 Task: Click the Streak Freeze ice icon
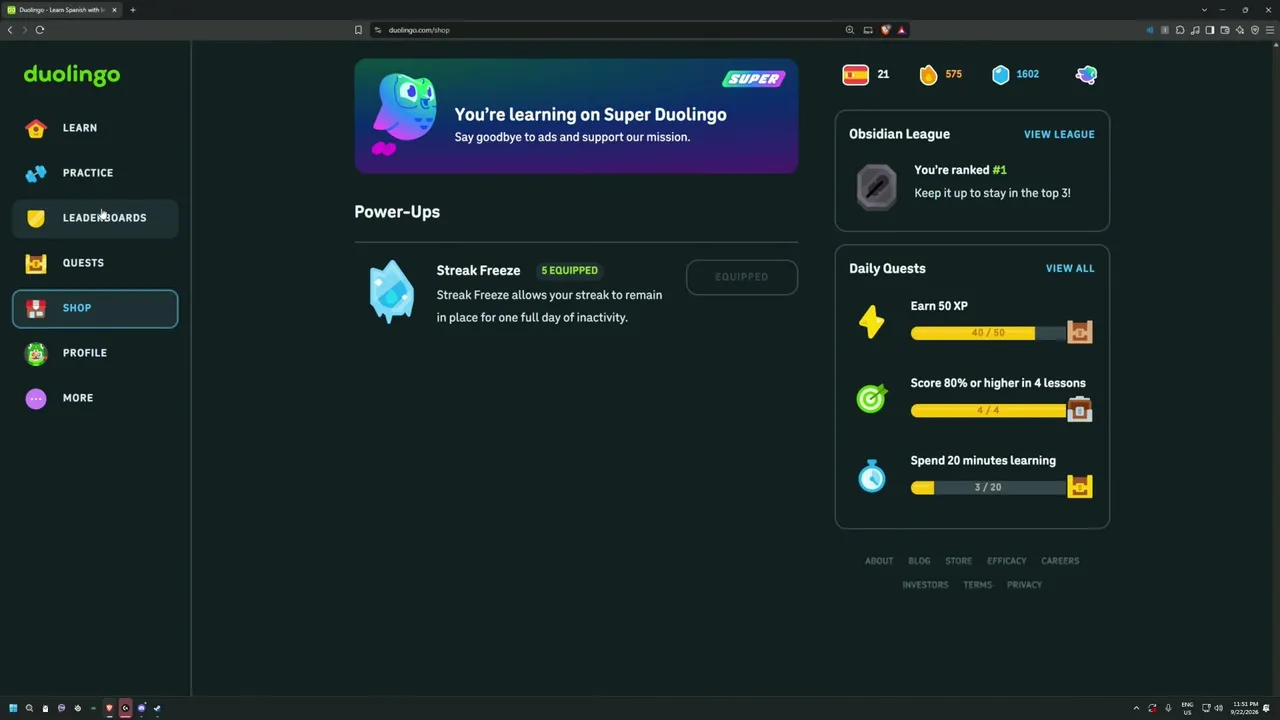[391, 292]
